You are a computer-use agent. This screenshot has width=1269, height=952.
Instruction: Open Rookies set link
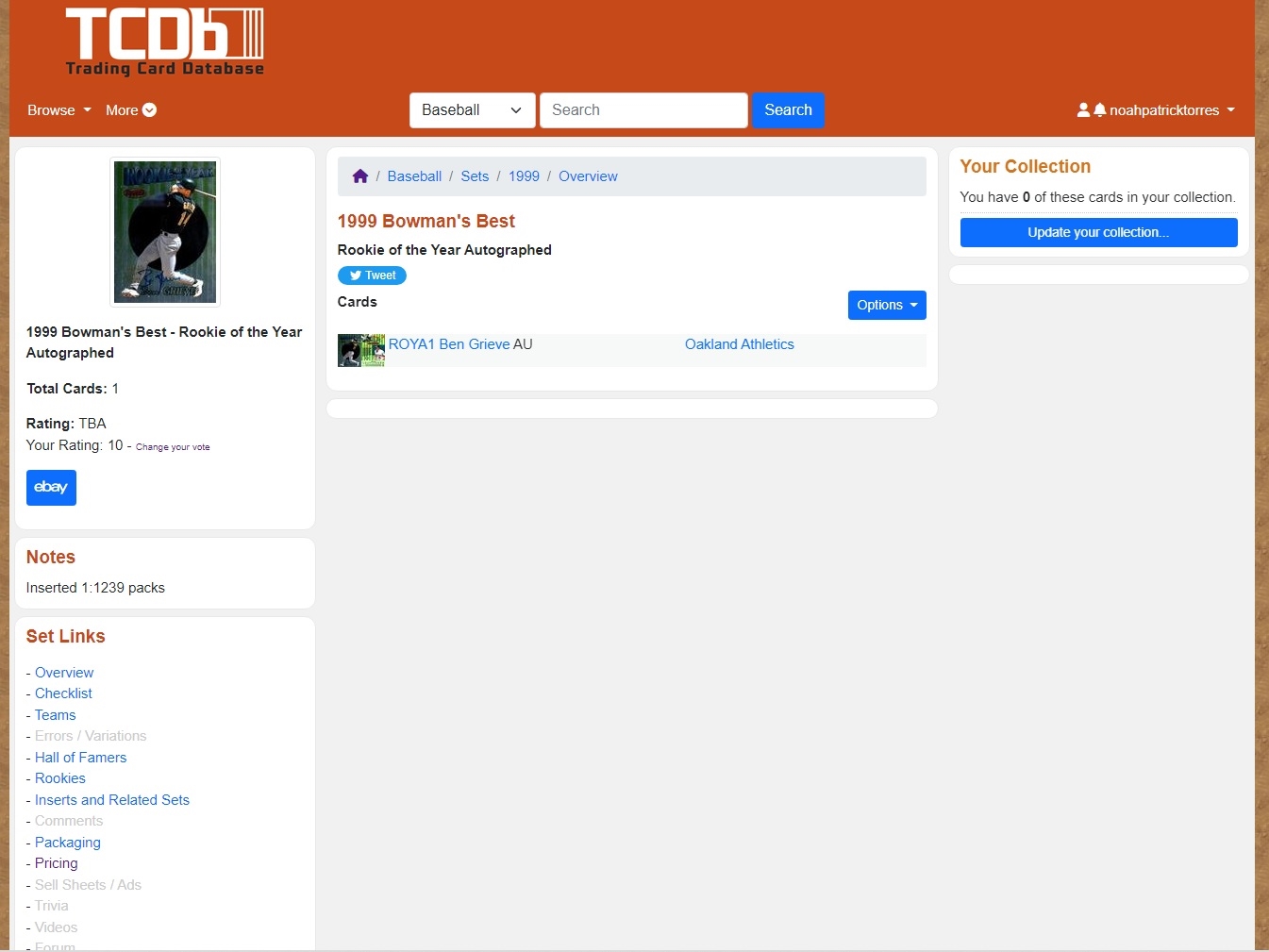[59, 778]
